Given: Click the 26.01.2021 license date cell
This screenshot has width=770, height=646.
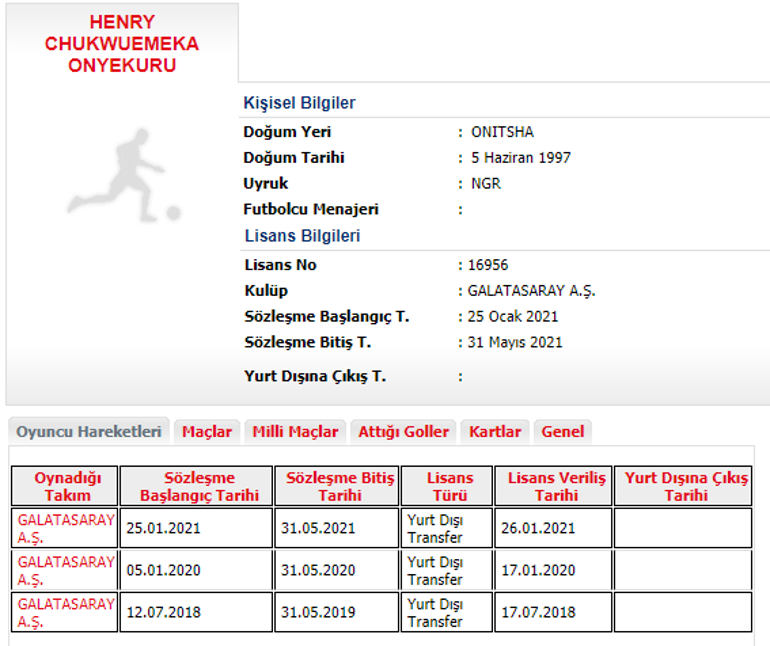Looking at the screenshot, I should pos(553,528).
